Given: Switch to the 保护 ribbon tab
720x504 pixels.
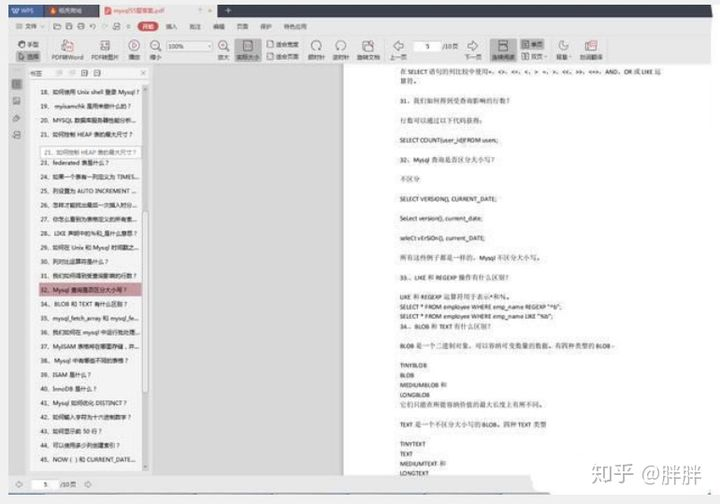Looking at the screenshot, I should pos(266,26).
